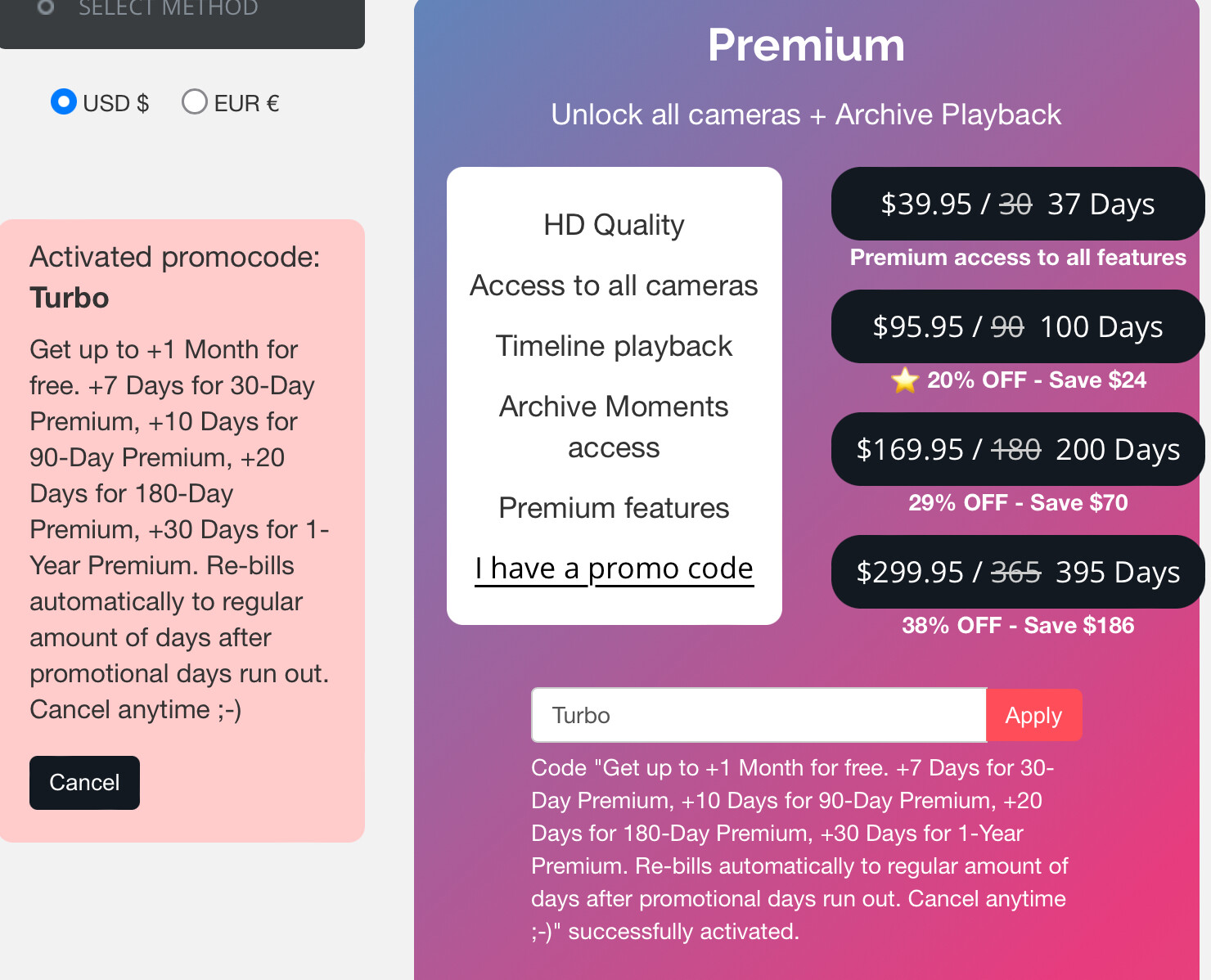Image resolution: width=1211 pixels, height=980 pixels.
Task: Click the circle icon beside SELECT METHOD
Action: (46, 7)
